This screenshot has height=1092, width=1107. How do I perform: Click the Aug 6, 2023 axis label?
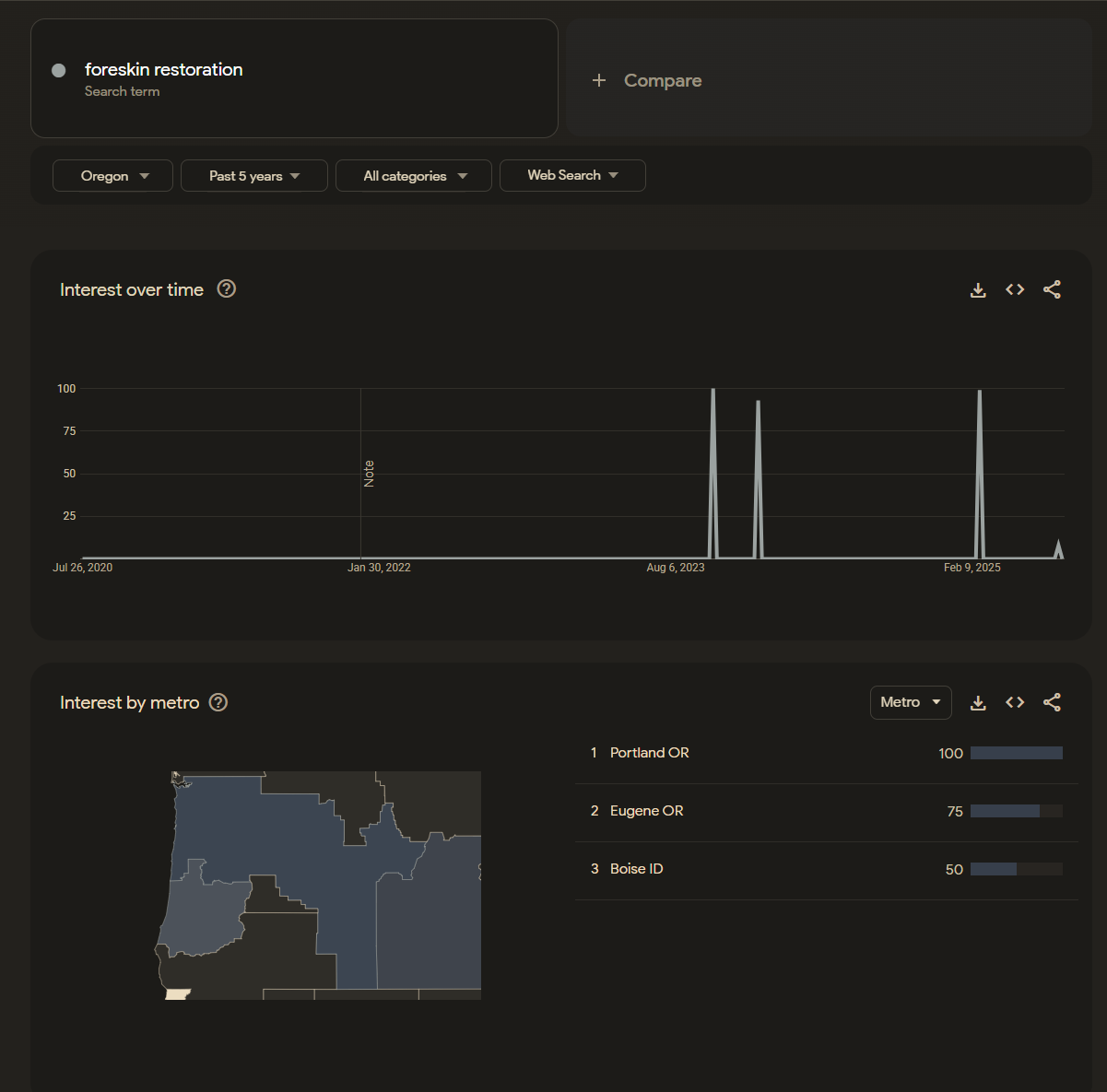(676, 568)
